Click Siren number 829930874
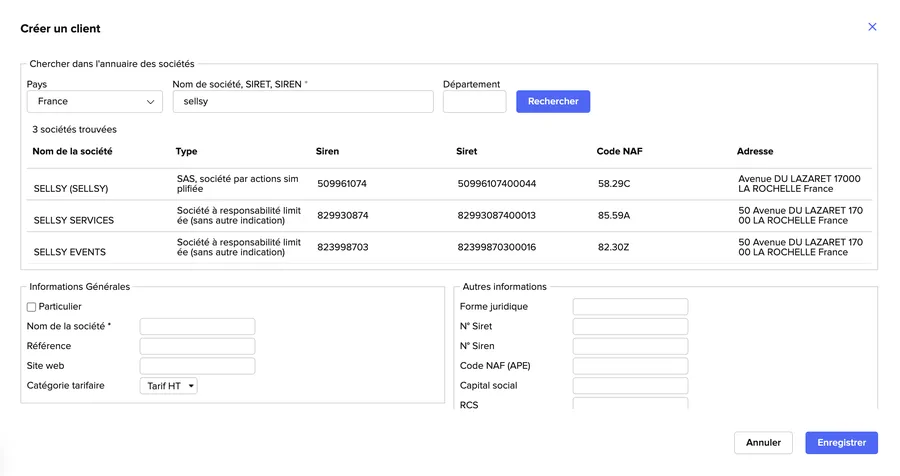 (x=343, y=215)
